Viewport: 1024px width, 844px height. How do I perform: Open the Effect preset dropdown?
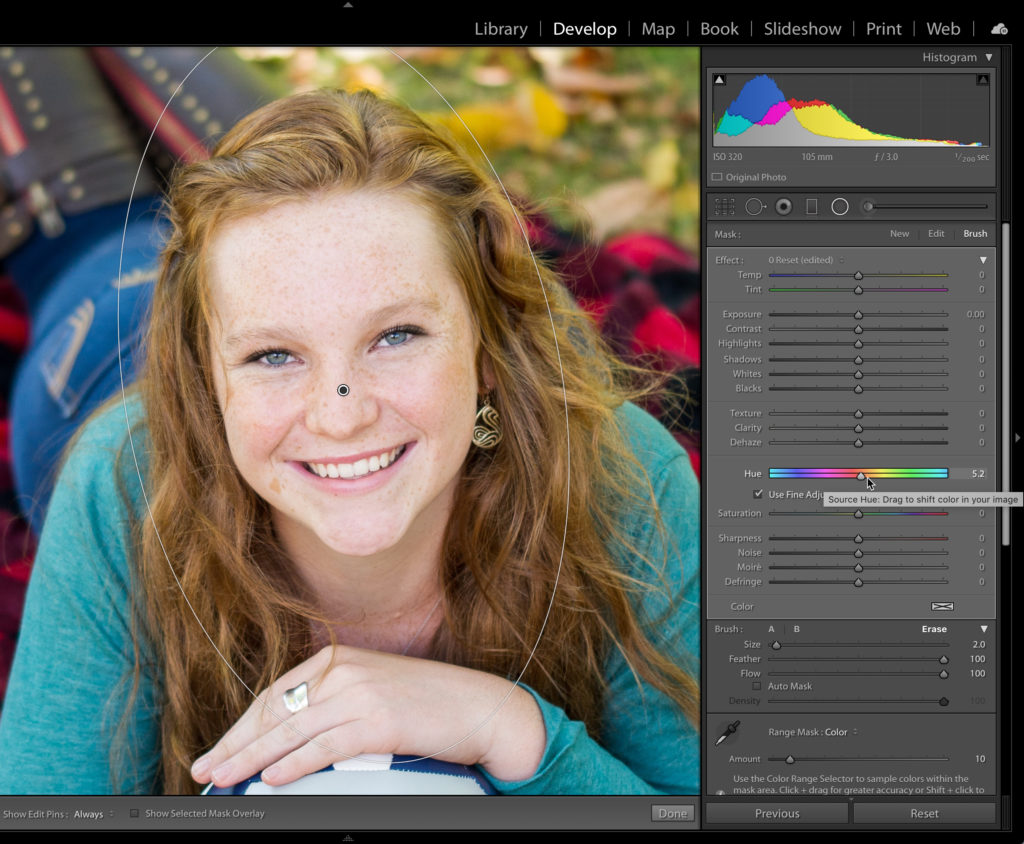806,260
